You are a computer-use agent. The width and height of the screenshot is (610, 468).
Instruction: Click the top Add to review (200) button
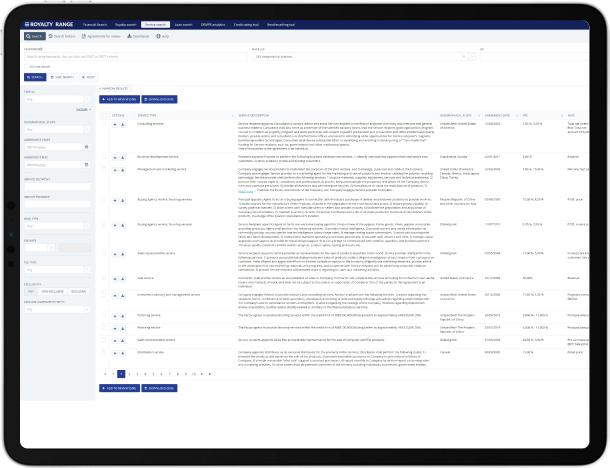click(x=120, y=100)
